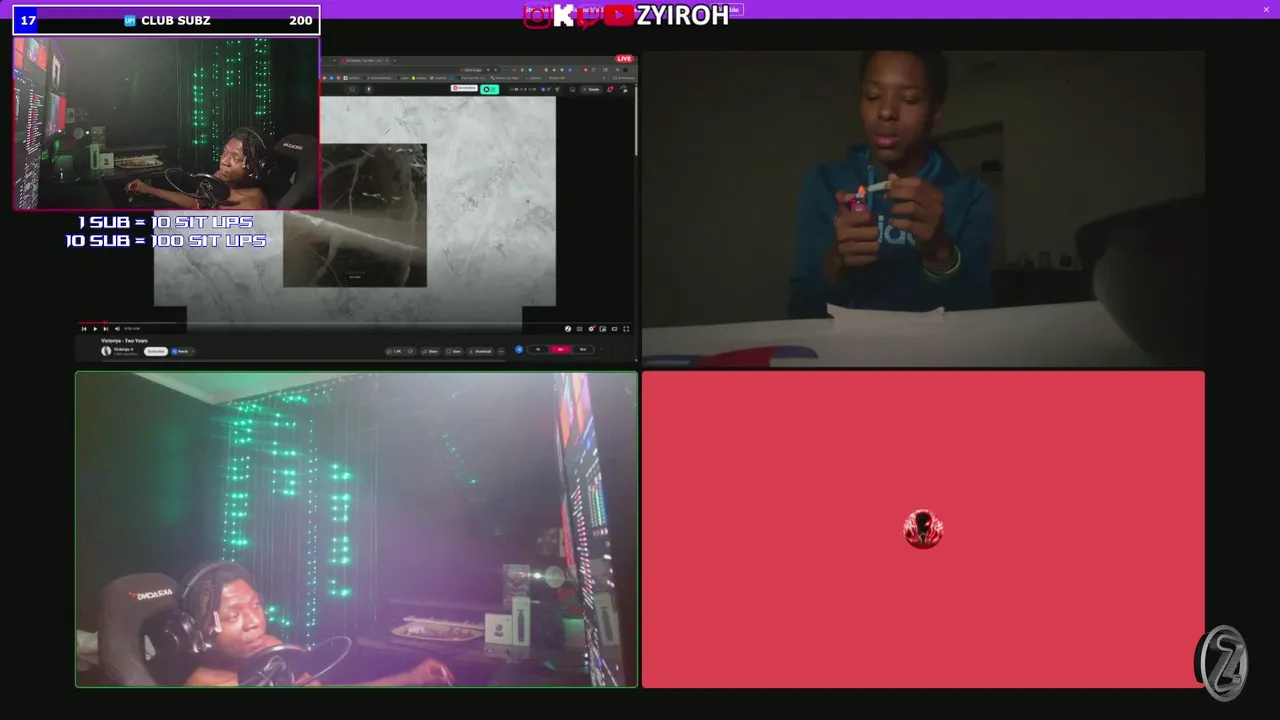Click the YouTube Create button
The width and height of the screenshot is (1280, 720).
coord(592,89)
